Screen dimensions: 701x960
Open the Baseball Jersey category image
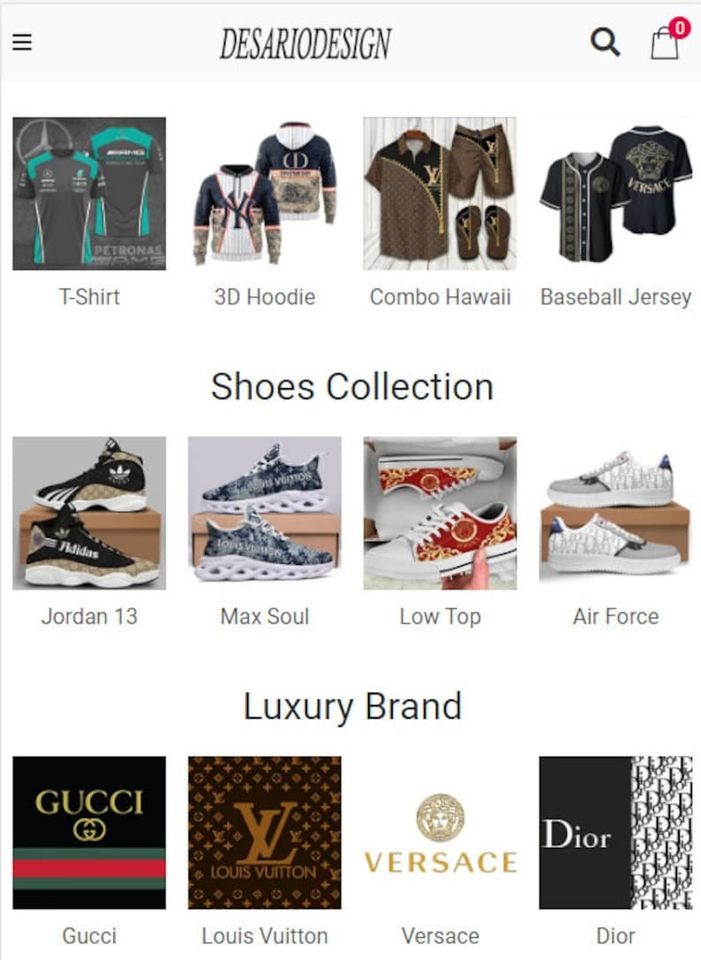click(x=615, y=193)
